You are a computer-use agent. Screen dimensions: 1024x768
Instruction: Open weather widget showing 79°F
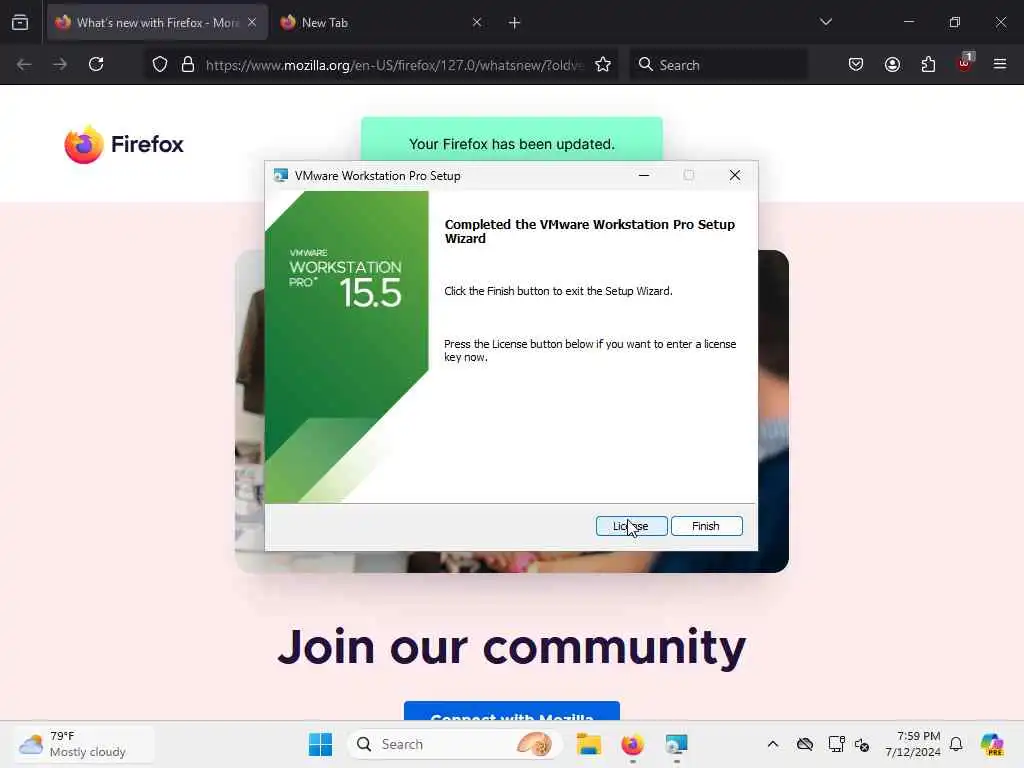(84, 744)
